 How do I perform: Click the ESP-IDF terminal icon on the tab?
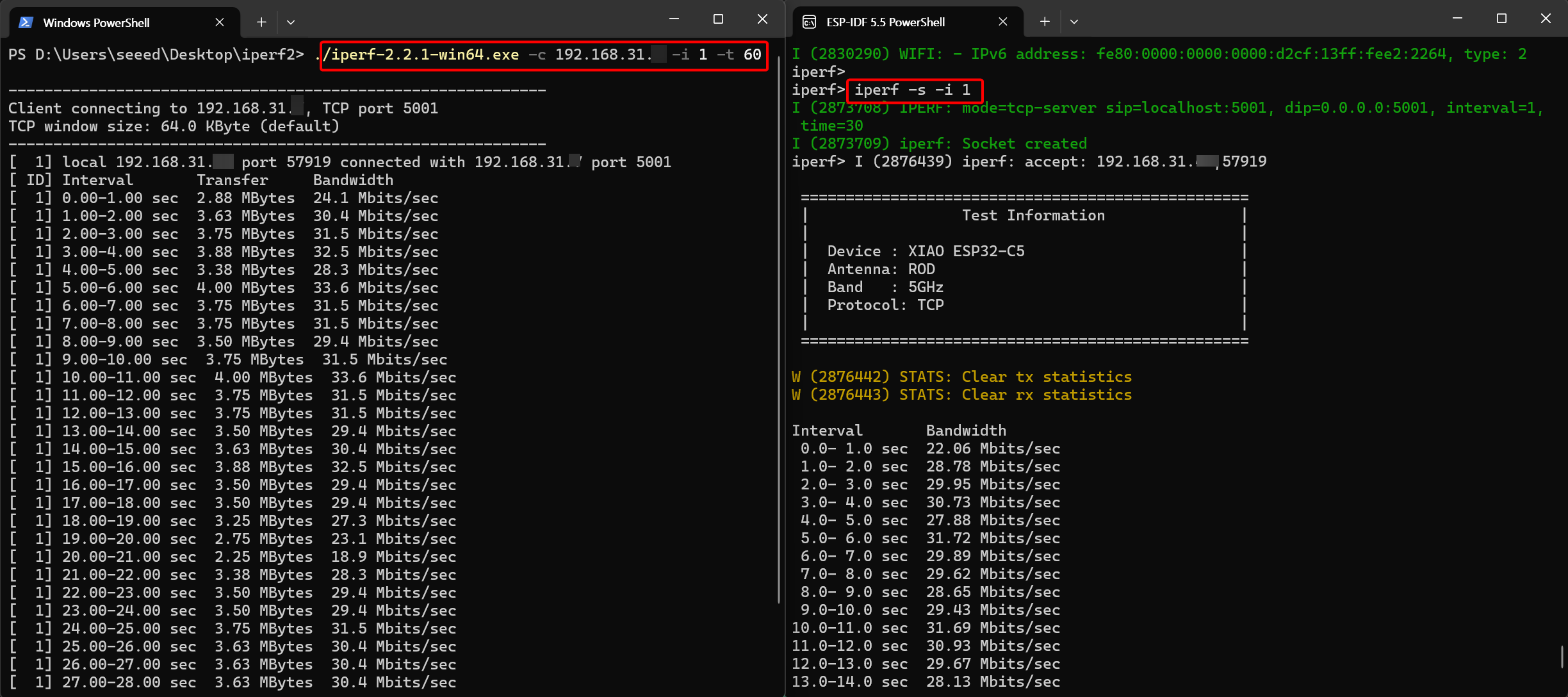coord(809,22)
